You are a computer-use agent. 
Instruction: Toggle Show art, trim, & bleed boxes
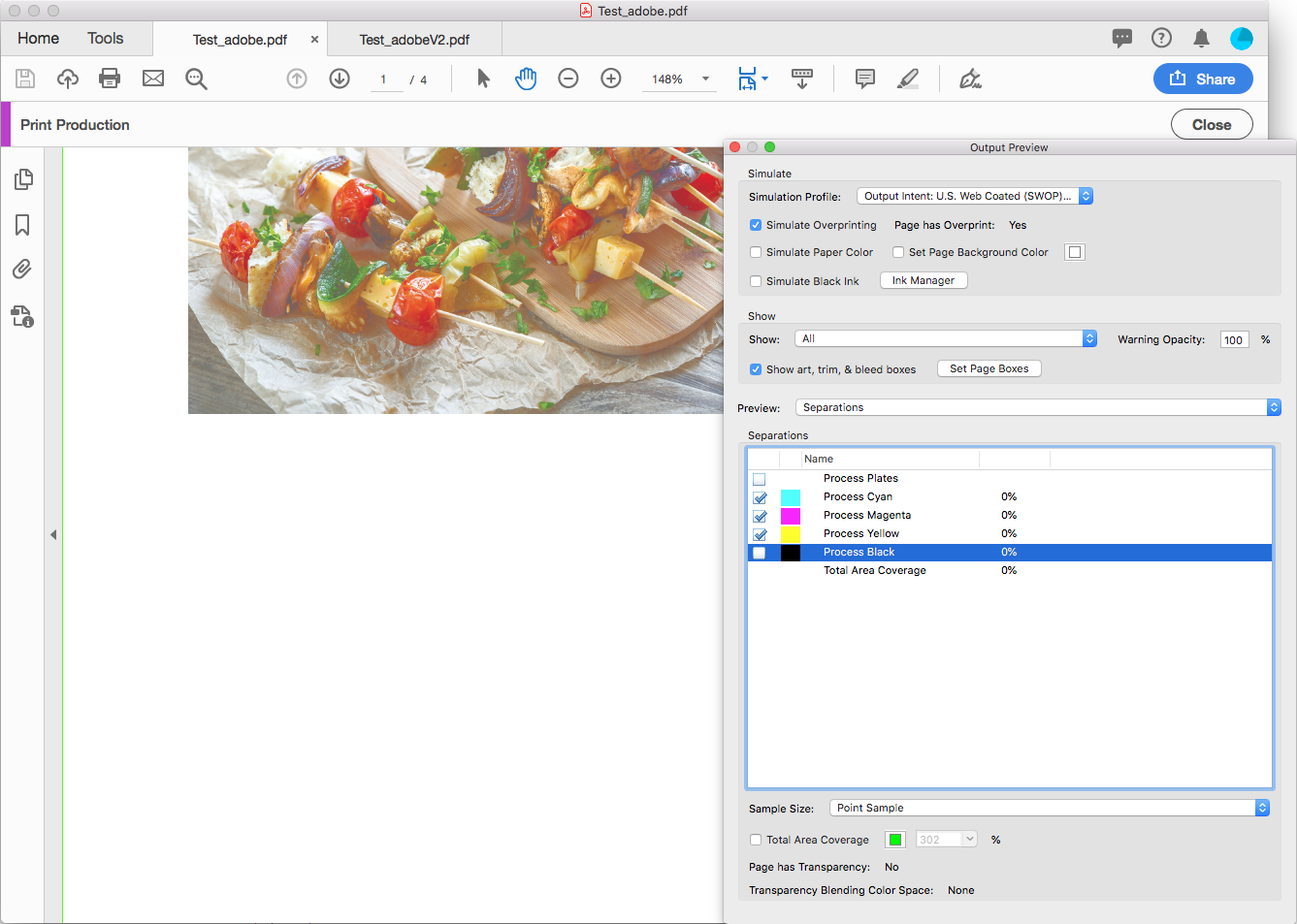(x=756, y=369)
